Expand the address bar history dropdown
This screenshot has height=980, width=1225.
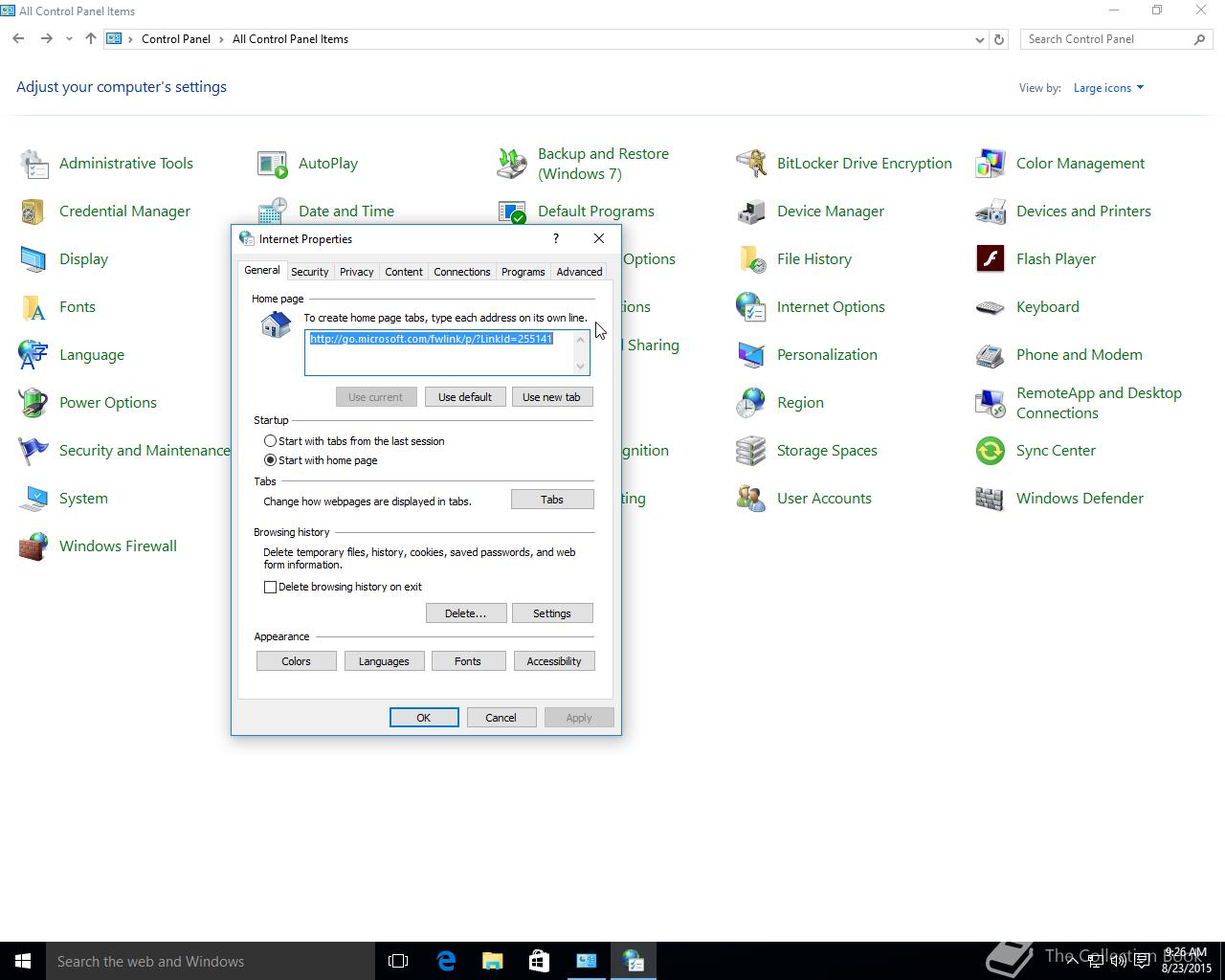(979, 39)
